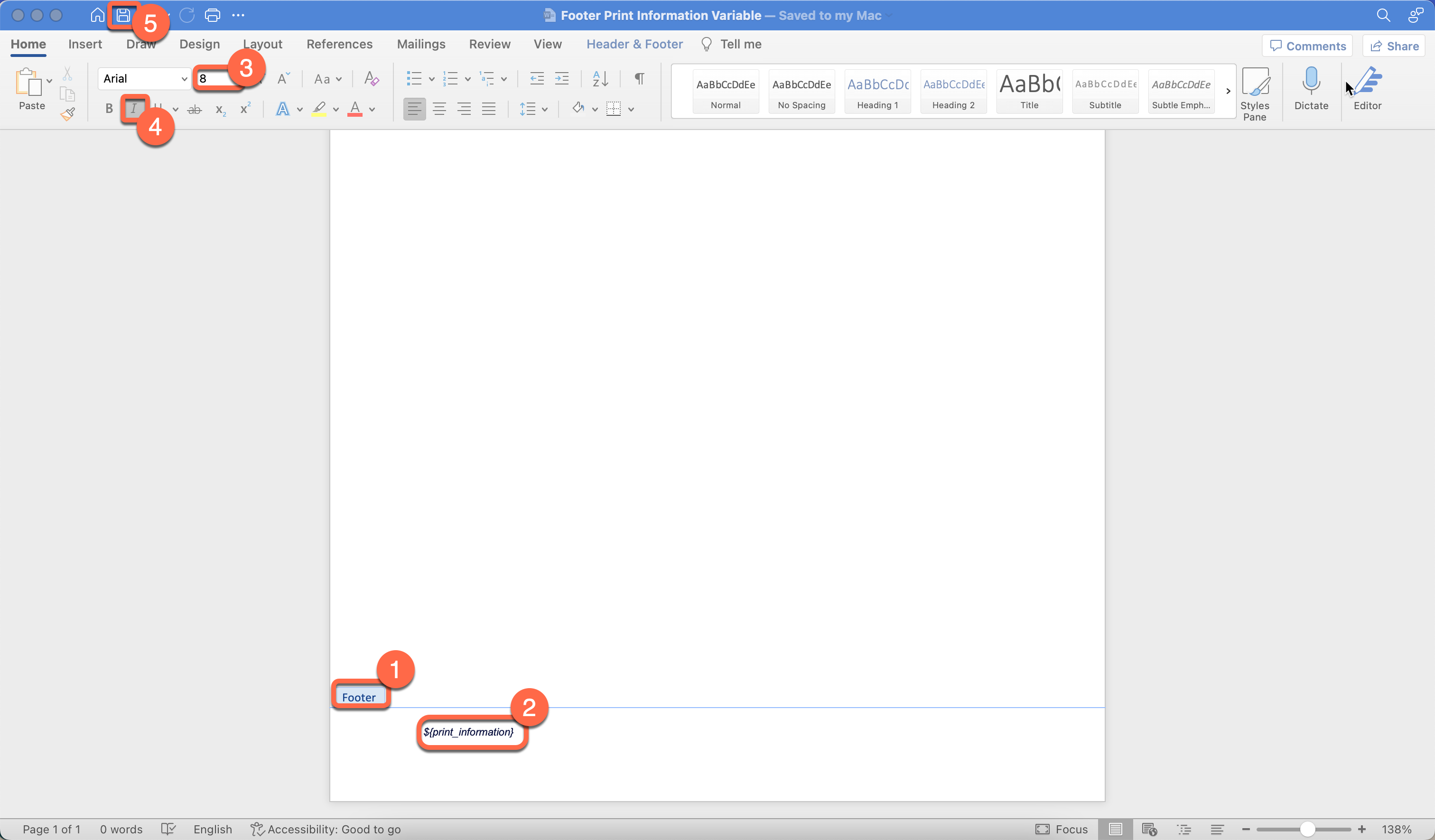This screenshot has width=1435, height=840.
Task: Enable Center alignment
Action: click(439, 109)
